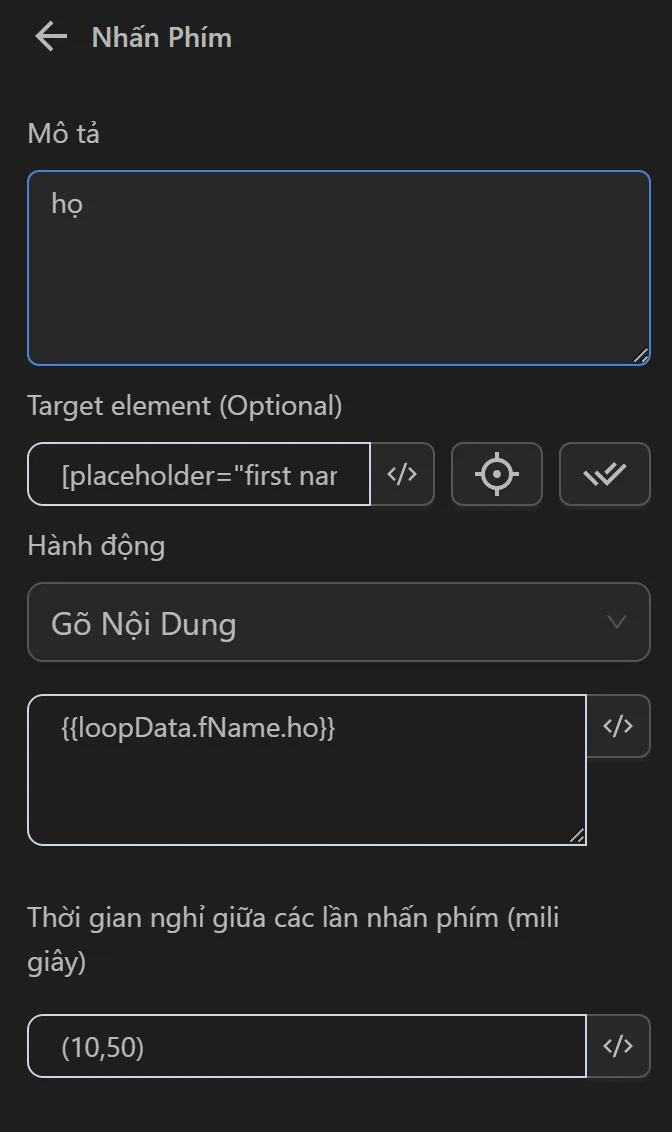The width and height of the screenshot is (672, 1132).
Task: Click chevron arrow of Hành động dropdown
Action: pos(617,622)
